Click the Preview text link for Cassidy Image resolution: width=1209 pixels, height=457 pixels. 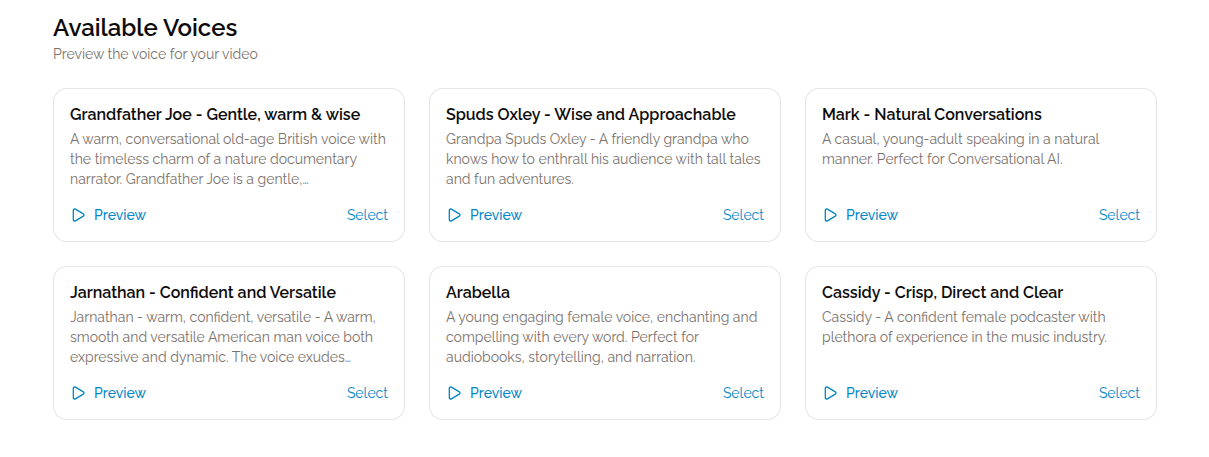(872, 393)
